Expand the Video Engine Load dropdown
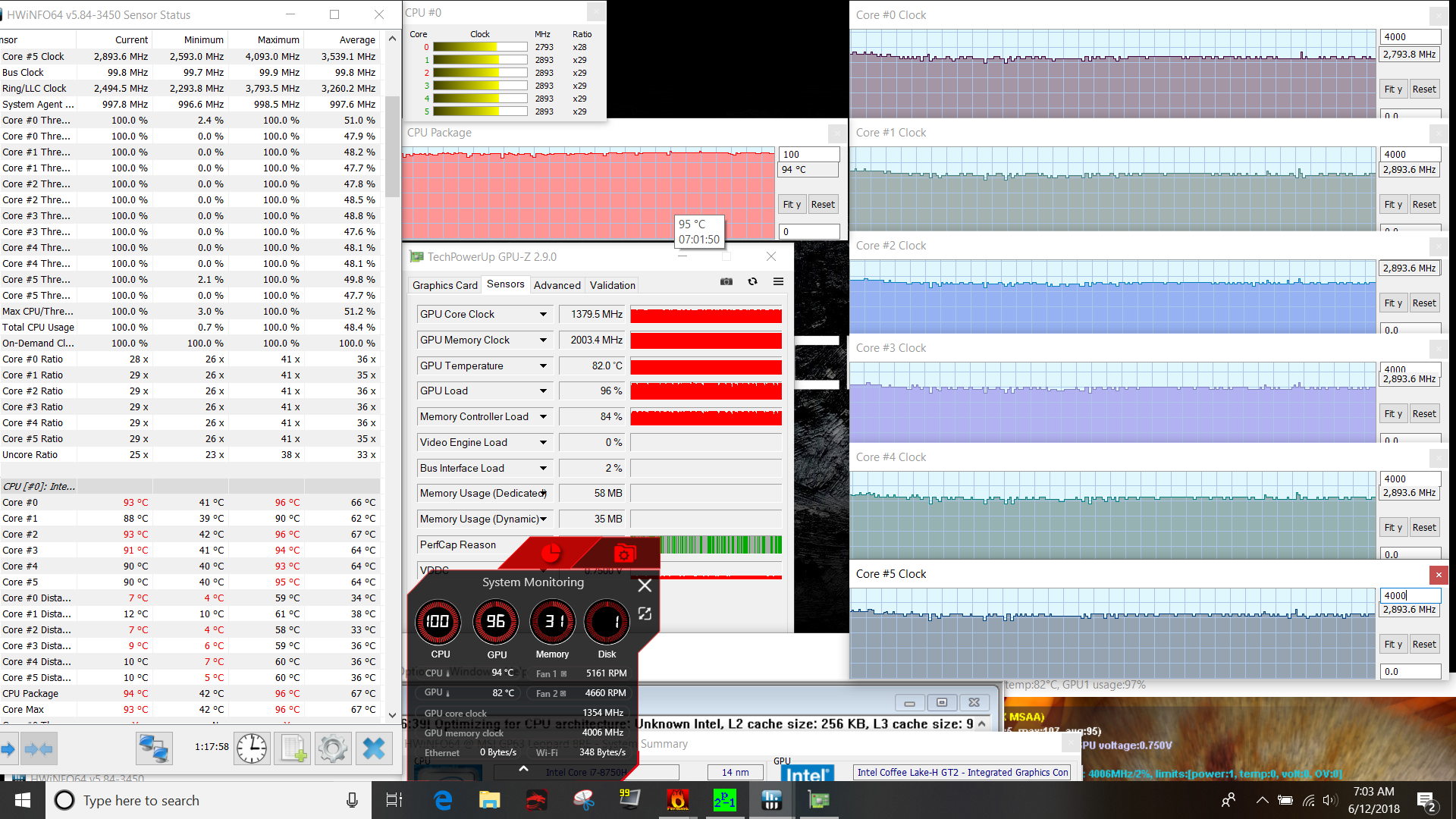 [543, 443]
